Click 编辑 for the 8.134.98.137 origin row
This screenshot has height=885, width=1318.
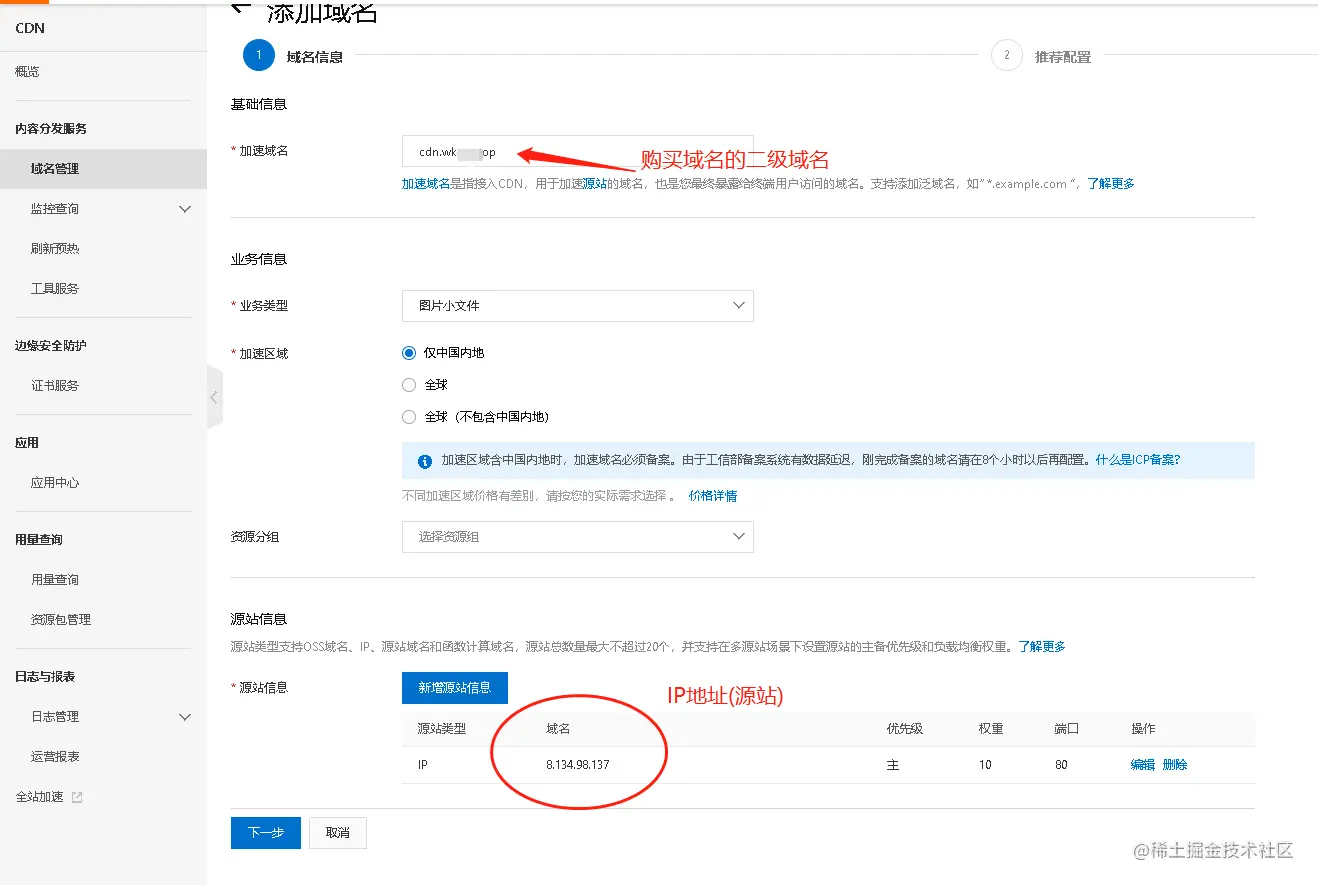coord(1143,765)
